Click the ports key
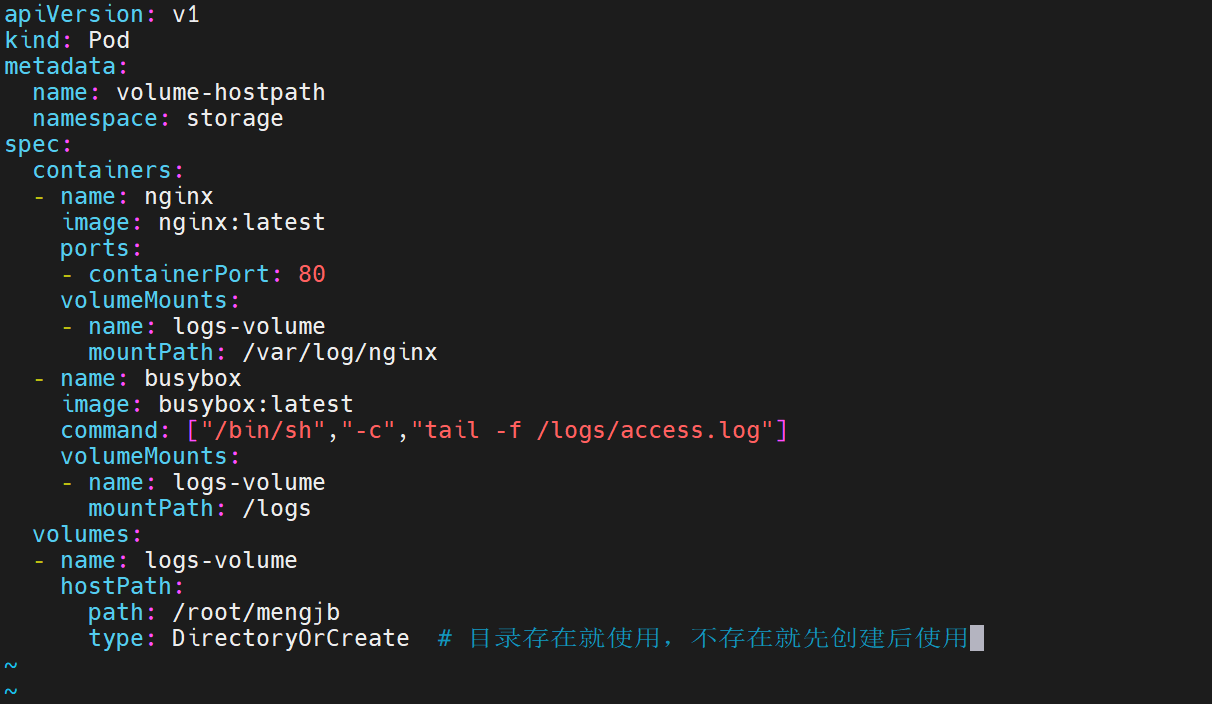 [x=95, y=248]
